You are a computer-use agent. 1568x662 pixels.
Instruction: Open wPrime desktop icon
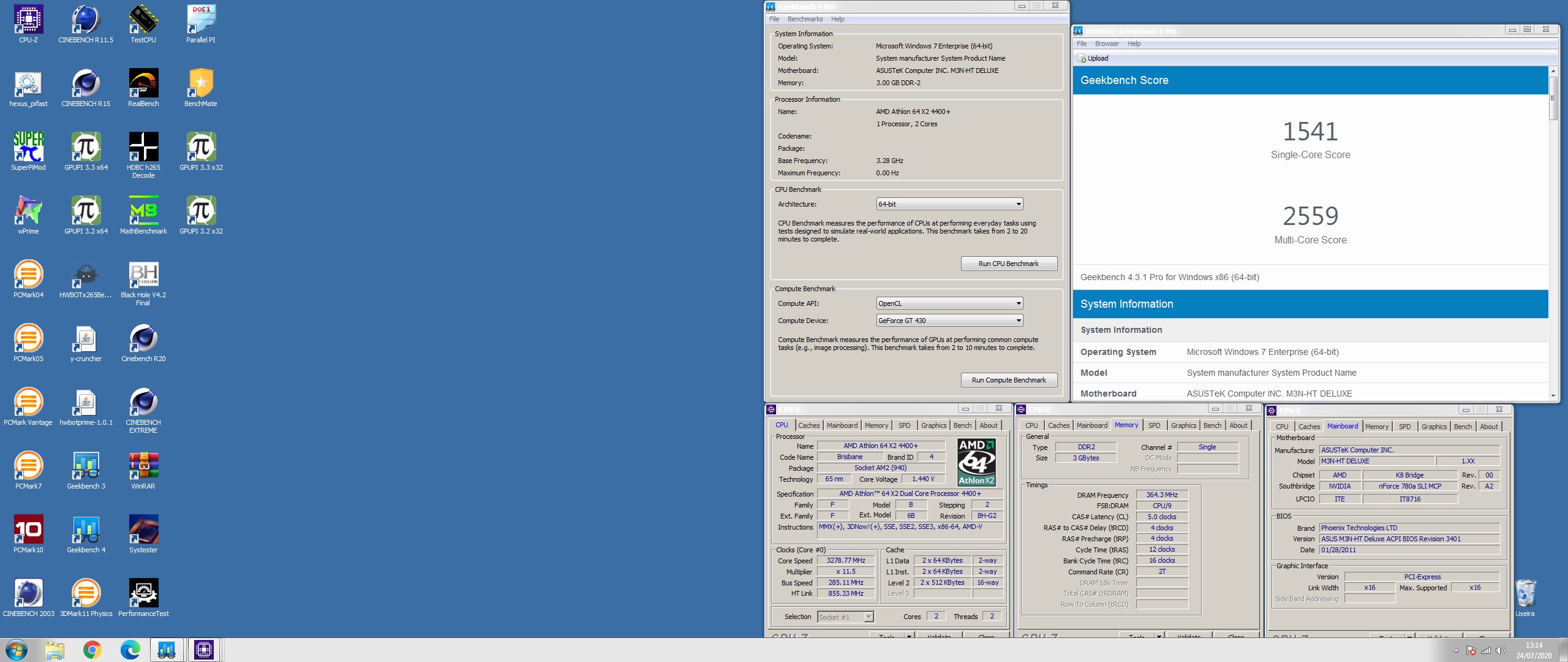(x=28, y=215)
